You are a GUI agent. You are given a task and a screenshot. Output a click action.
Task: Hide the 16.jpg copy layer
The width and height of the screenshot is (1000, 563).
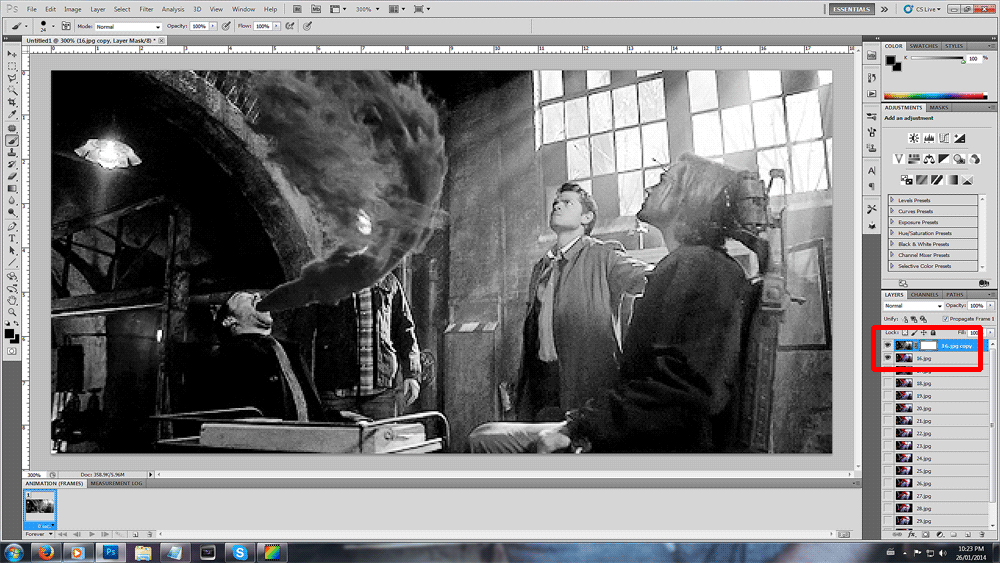click(887, 345)
